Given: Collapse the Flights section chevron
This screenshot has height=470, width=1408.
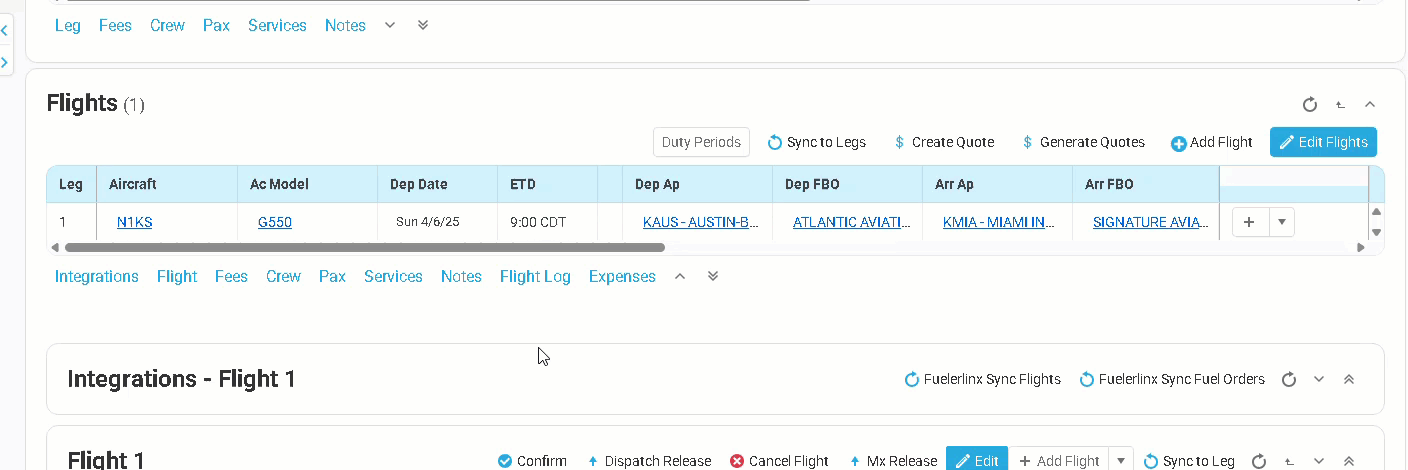Looking at the screenshot, I should tap(1370, 104).
